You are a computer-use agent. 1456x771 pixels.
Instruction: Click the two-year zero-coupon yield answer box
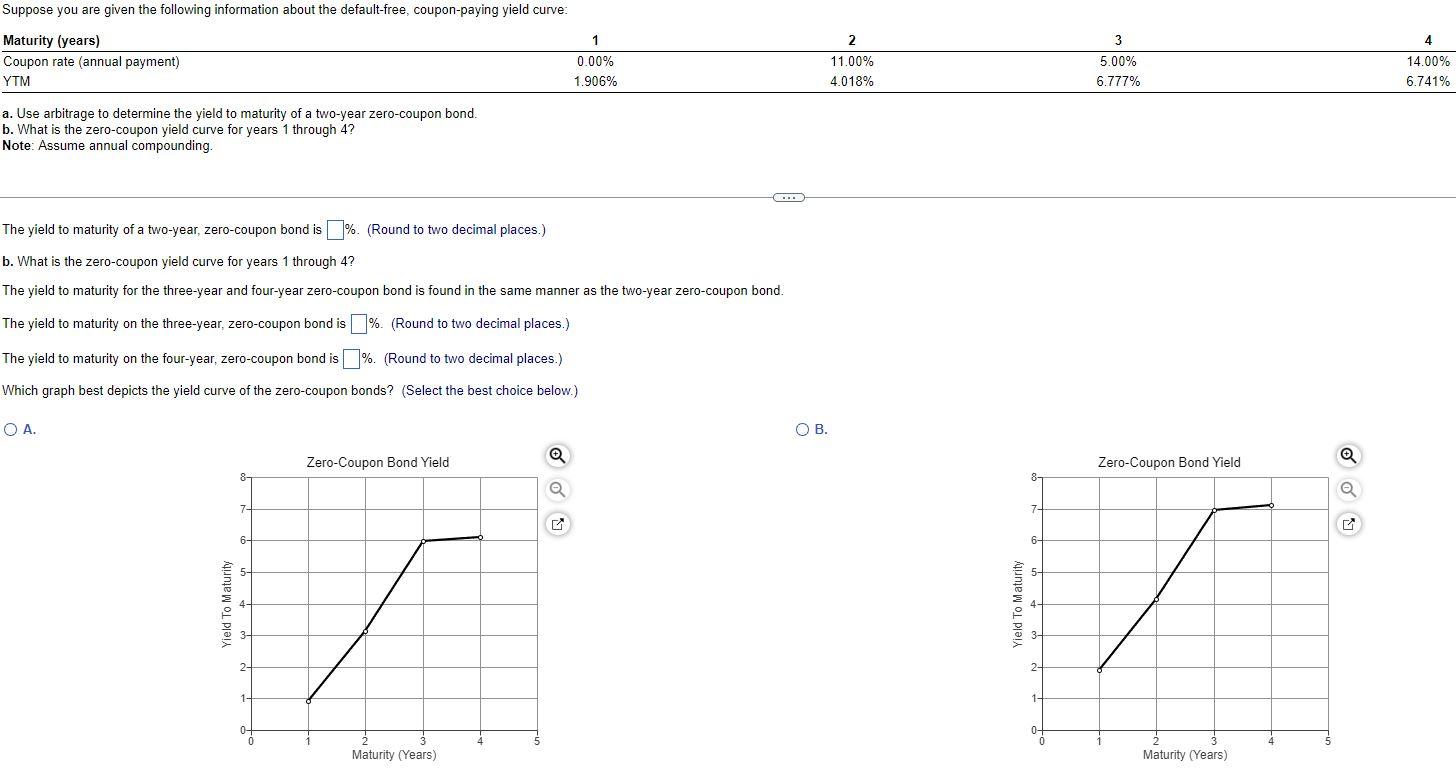[x=336, y=229]
